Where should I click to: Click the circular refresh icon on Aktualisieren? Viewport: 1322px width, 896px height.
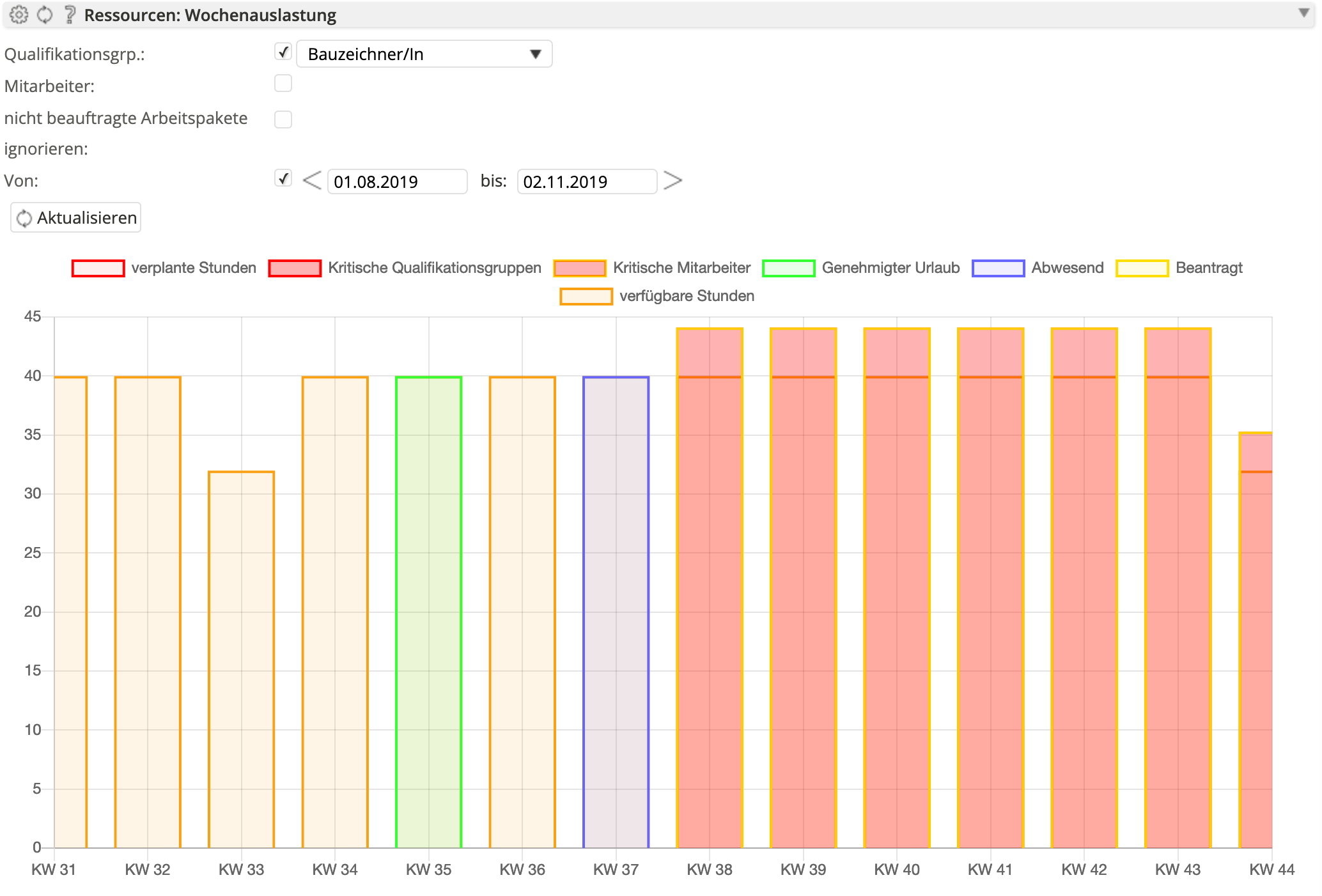26,217
